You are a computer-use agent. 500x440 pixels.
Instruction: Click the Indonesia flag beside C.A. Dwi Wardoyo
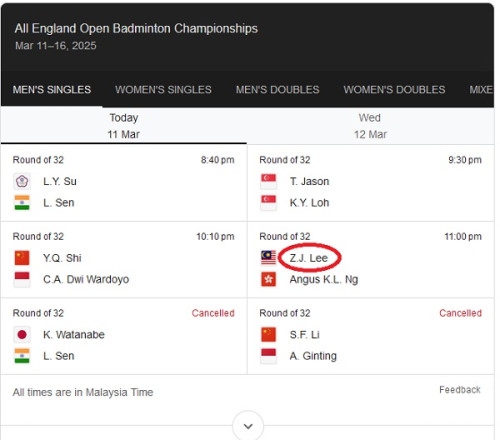[22, 279]
